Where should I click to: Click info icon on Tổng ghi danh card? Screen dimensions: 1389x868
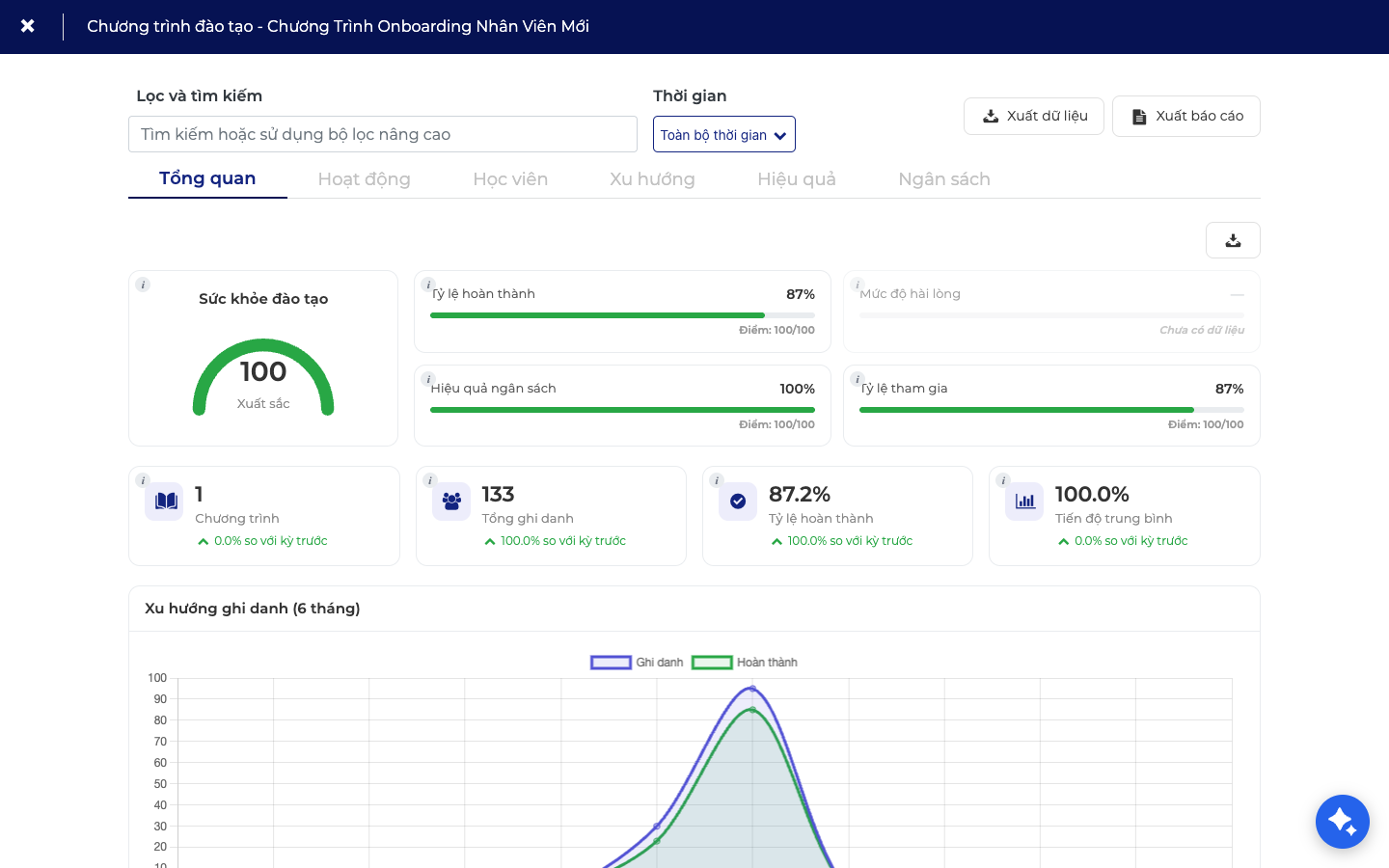click(430, 480)
